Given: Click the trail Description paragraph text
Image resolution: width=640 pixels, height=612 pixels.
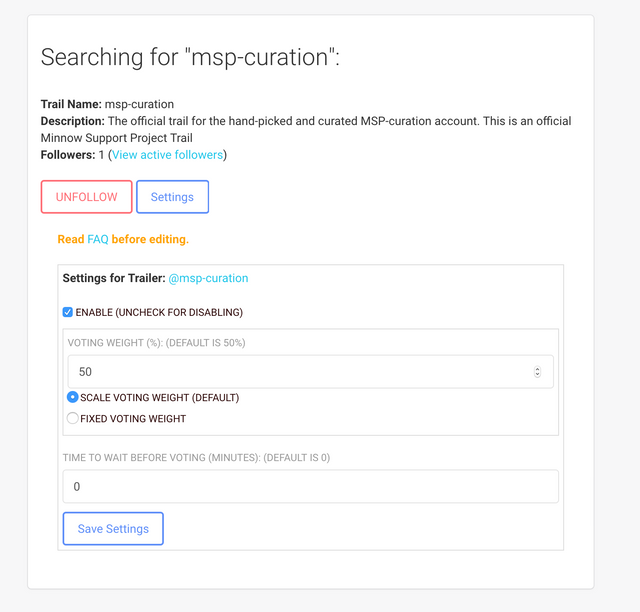Looking at the screenshot, I should pos(306,129).
